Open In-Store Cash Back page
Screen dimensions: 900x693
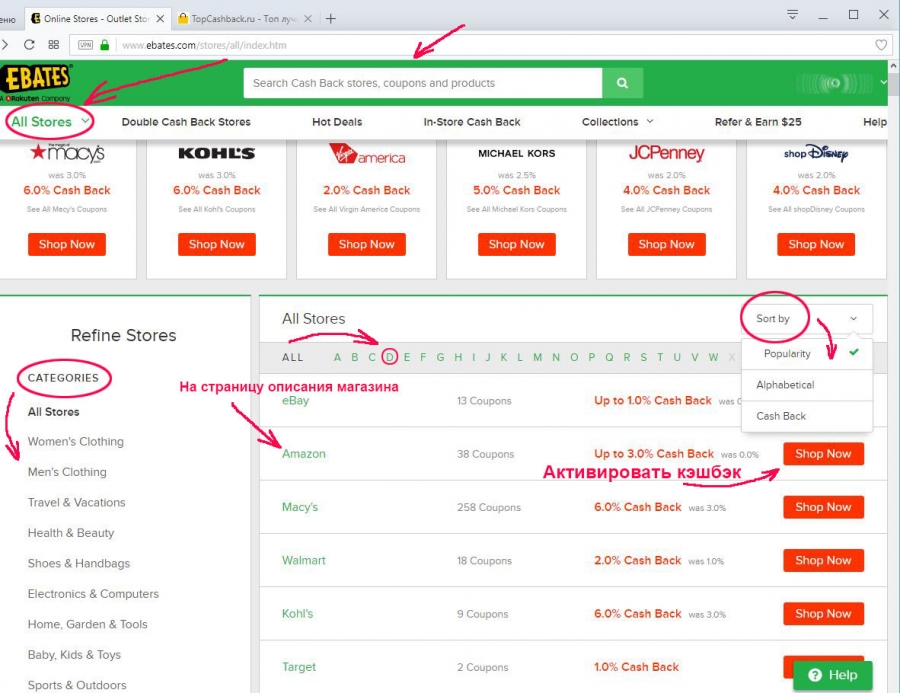click(x=472, y=122)
